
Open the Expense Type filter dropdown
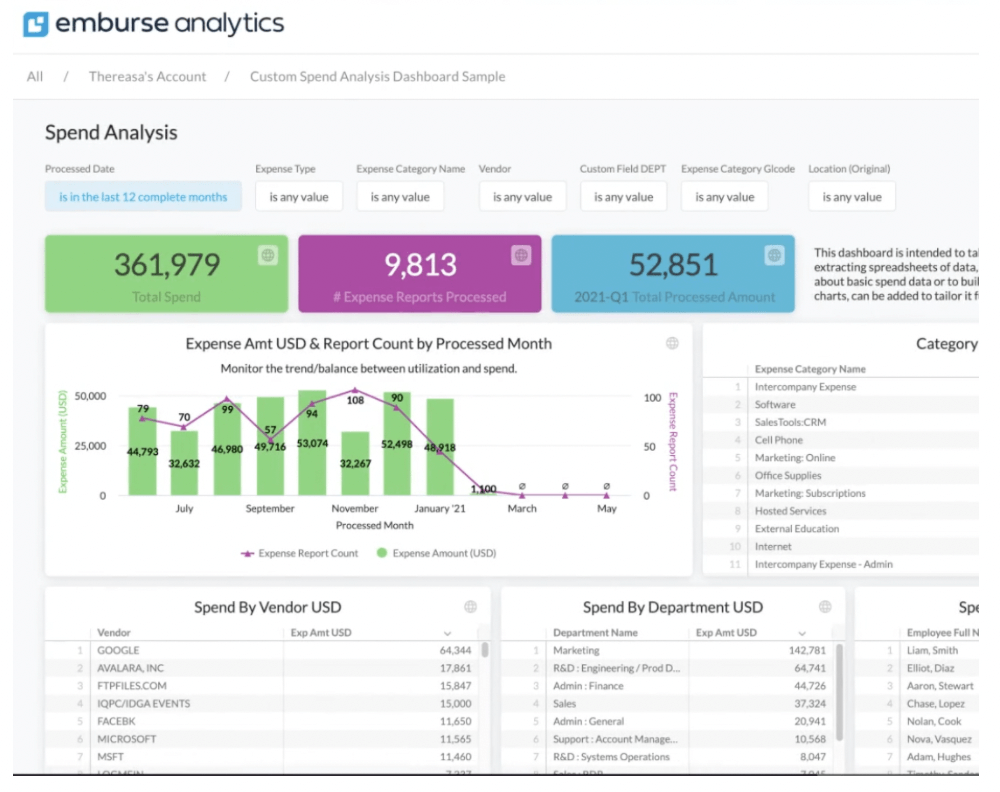click(298, 197)
